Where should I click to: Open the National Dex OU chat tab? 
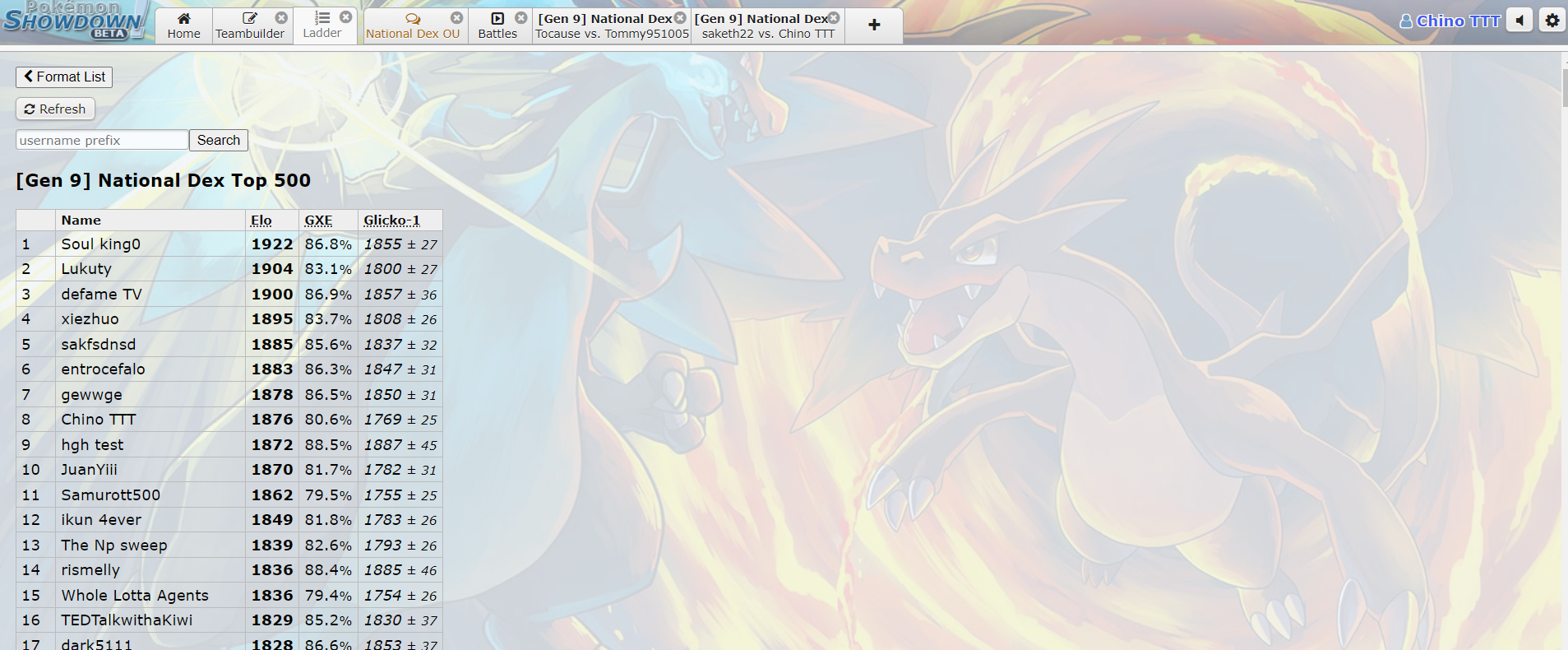tap(413, 26)
